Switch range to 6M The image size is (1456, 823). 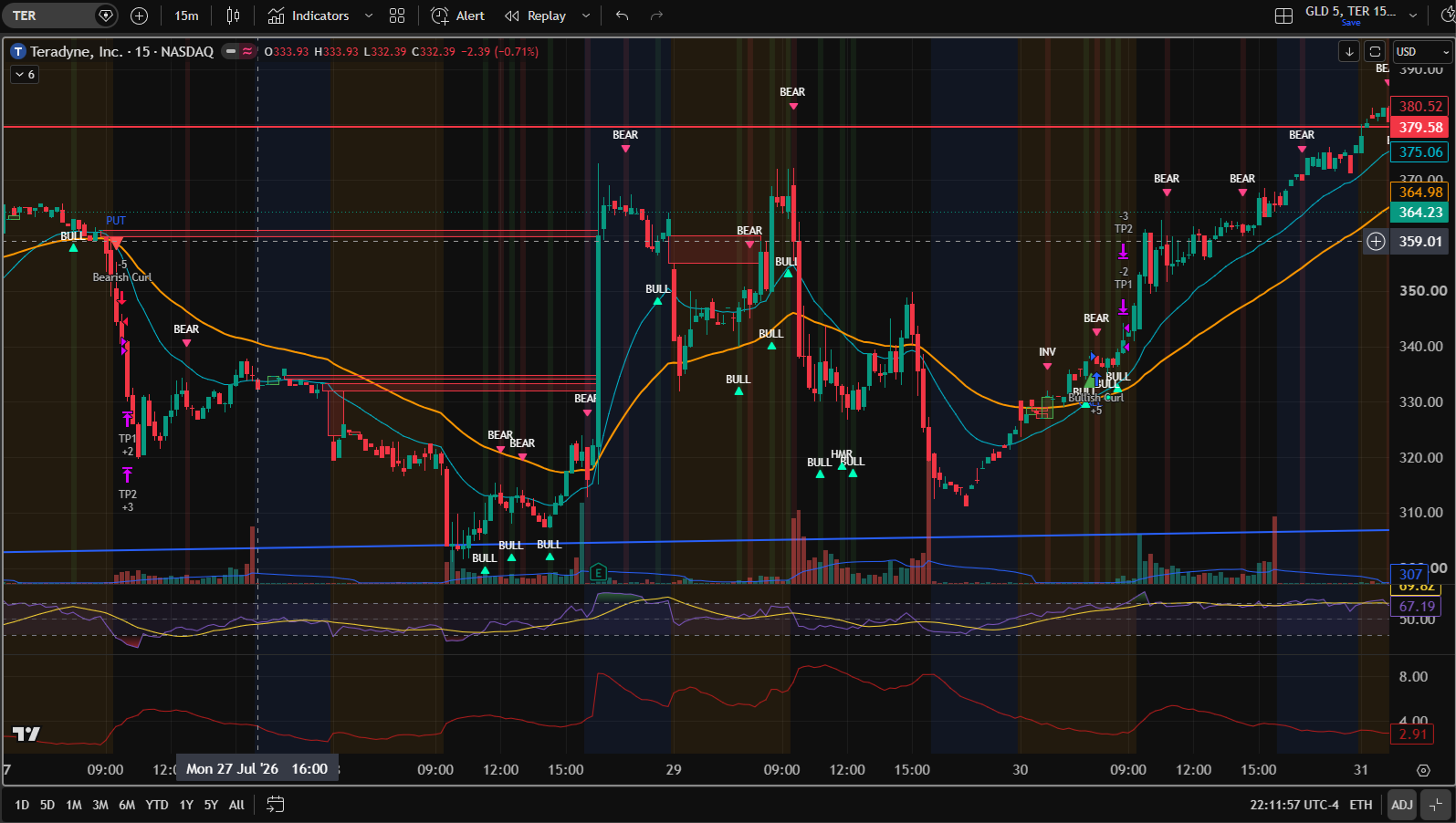[127, 805]
